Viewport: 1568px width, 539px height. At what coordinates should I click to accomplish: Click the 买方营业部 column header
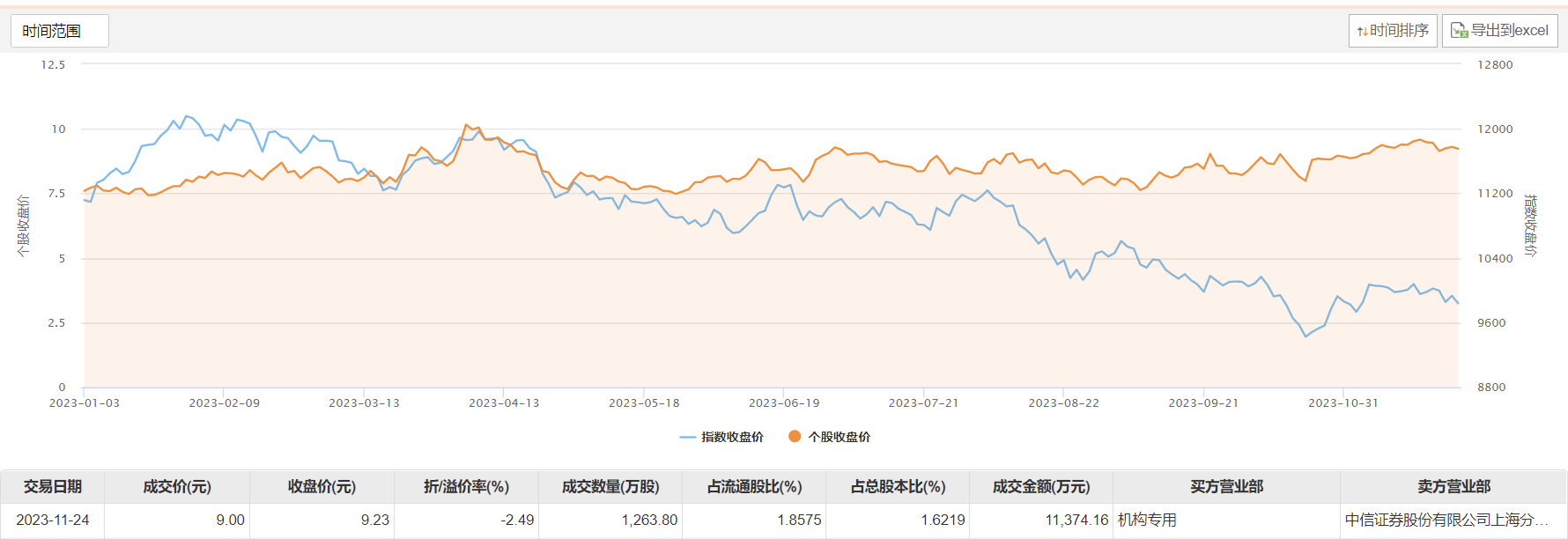point(1226,487)
